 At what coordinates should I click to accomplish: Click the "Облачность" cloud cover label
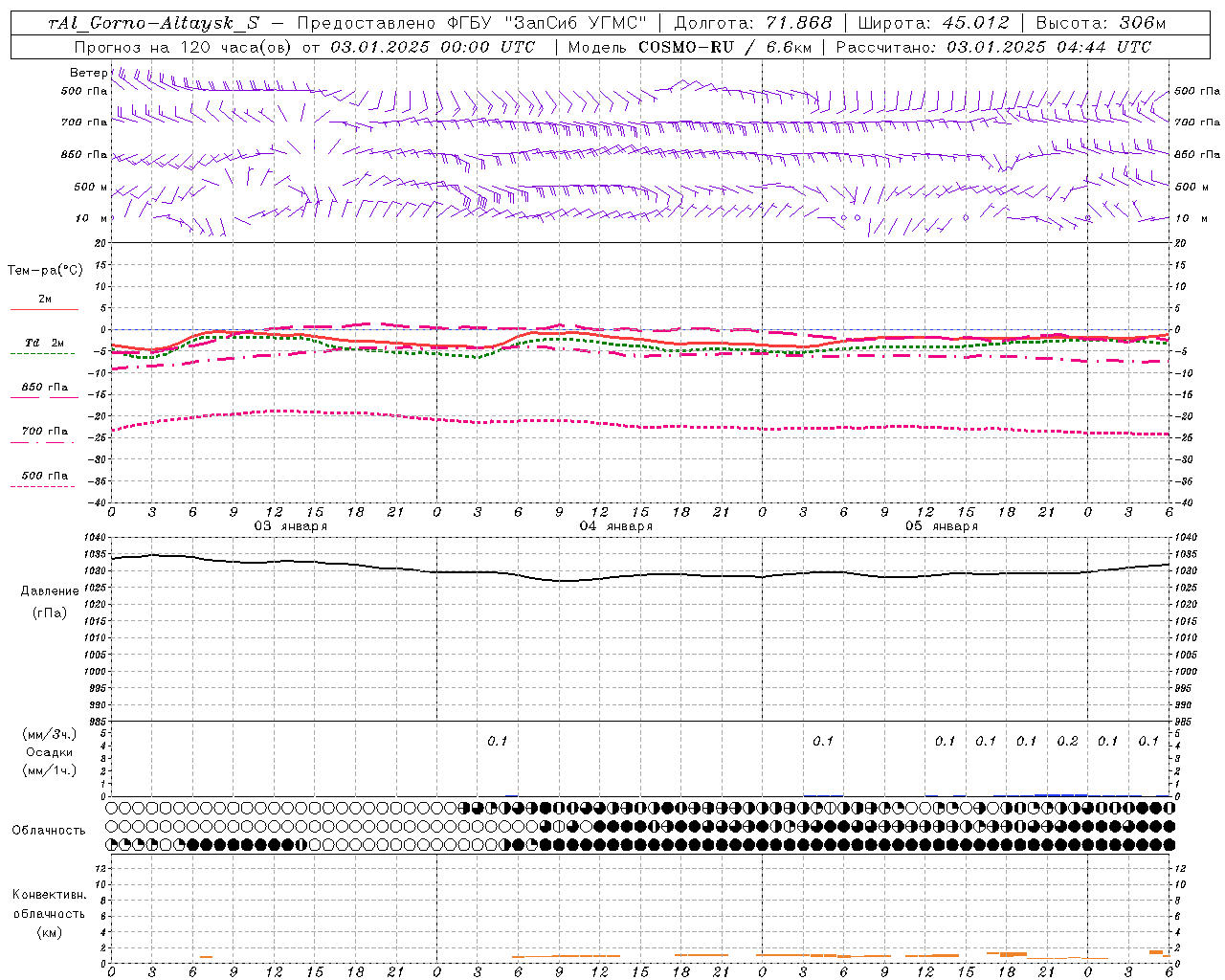(49, 831)
